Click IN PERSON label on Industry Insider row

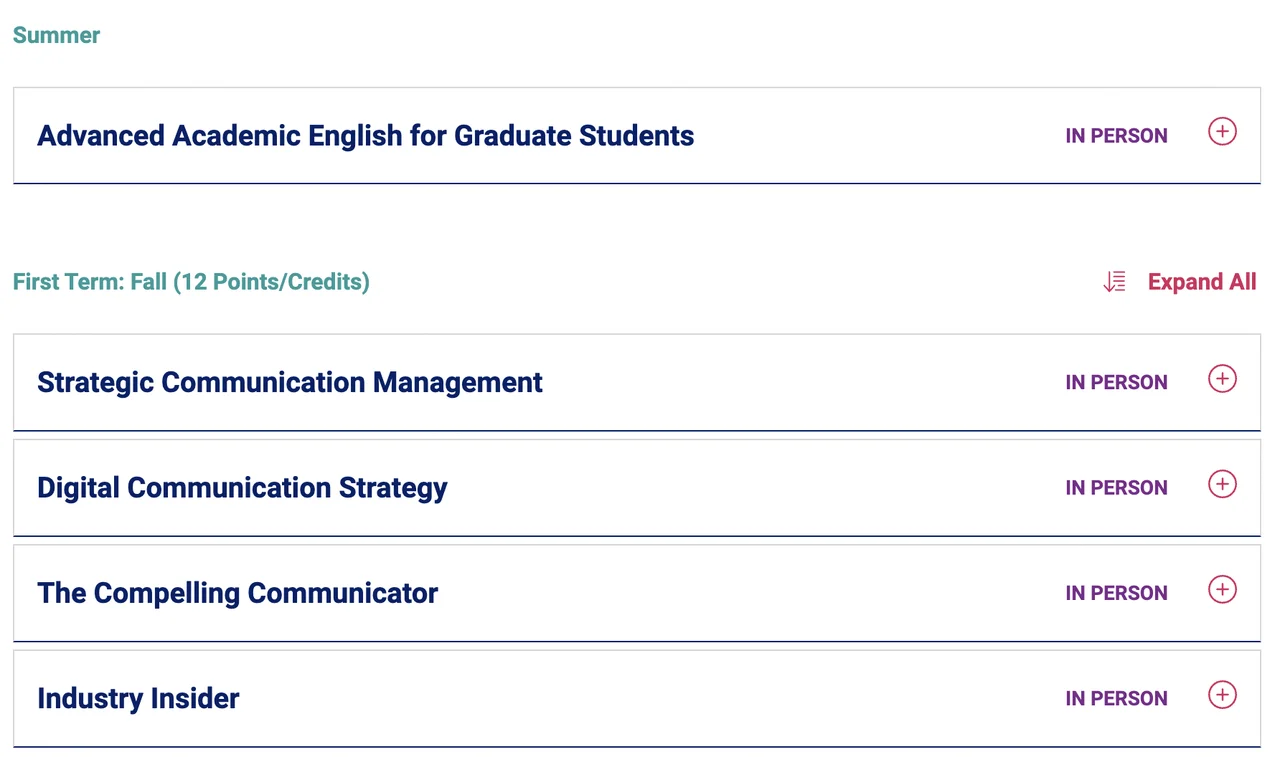(1116, 698)
